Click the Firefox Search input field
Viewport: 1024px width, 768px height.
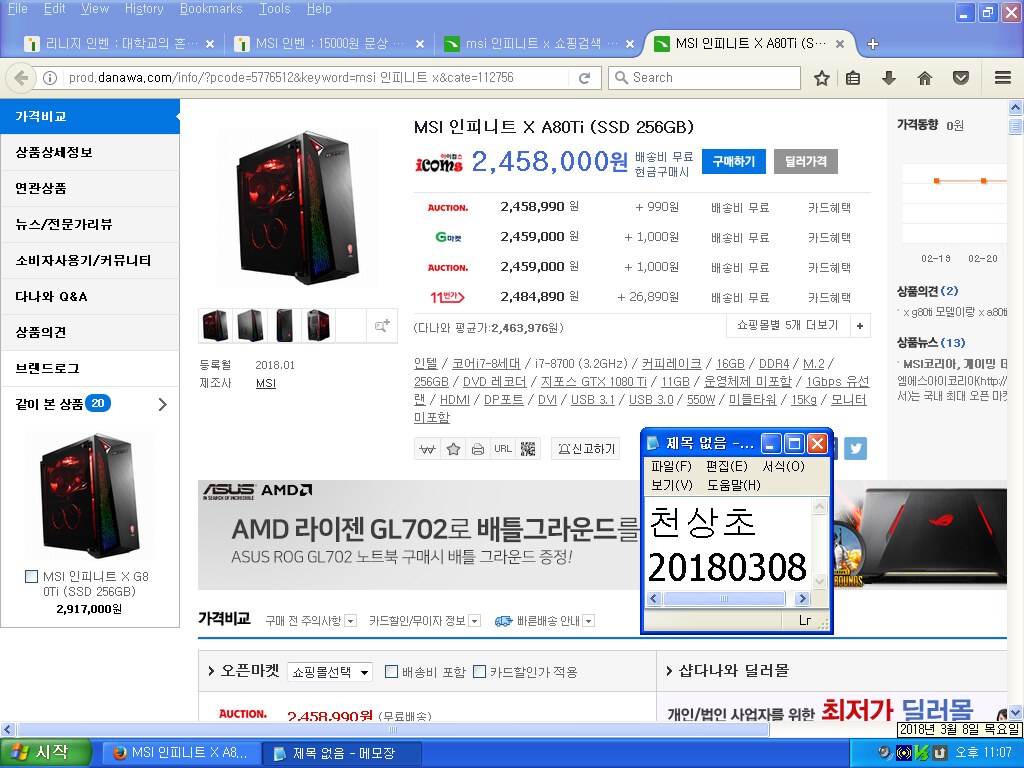point(704,78)
